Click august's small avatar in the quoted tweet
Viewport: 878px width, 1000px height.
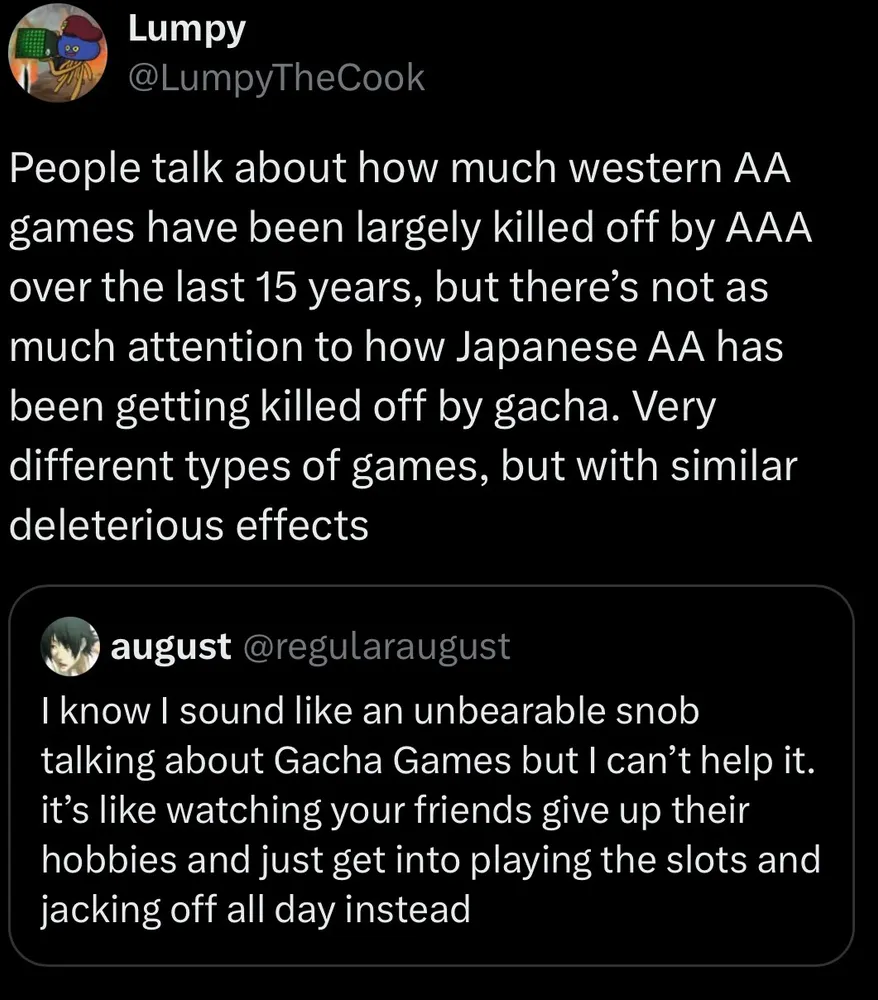pyautogui.click(x=69, y=648)
